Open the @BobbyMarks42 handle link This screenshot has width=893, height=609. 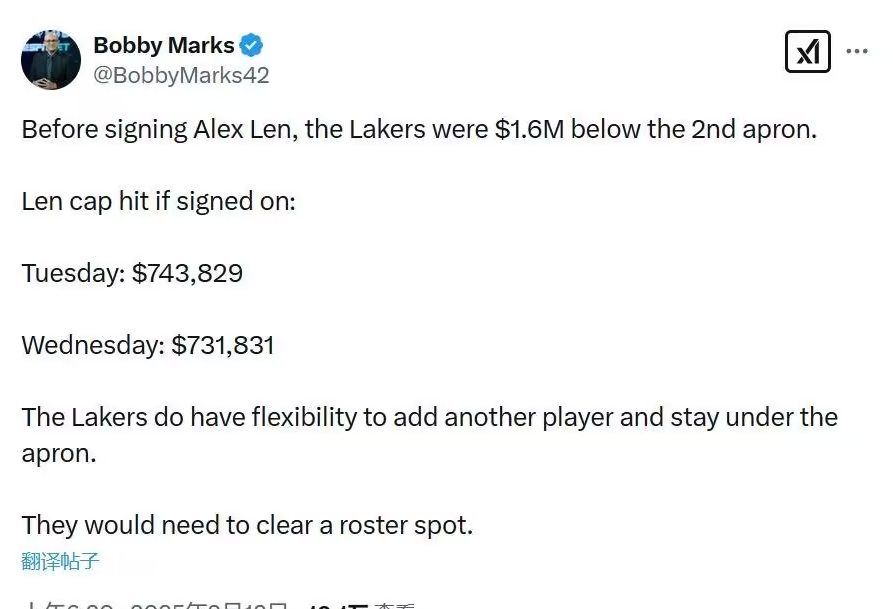(181, 75)
